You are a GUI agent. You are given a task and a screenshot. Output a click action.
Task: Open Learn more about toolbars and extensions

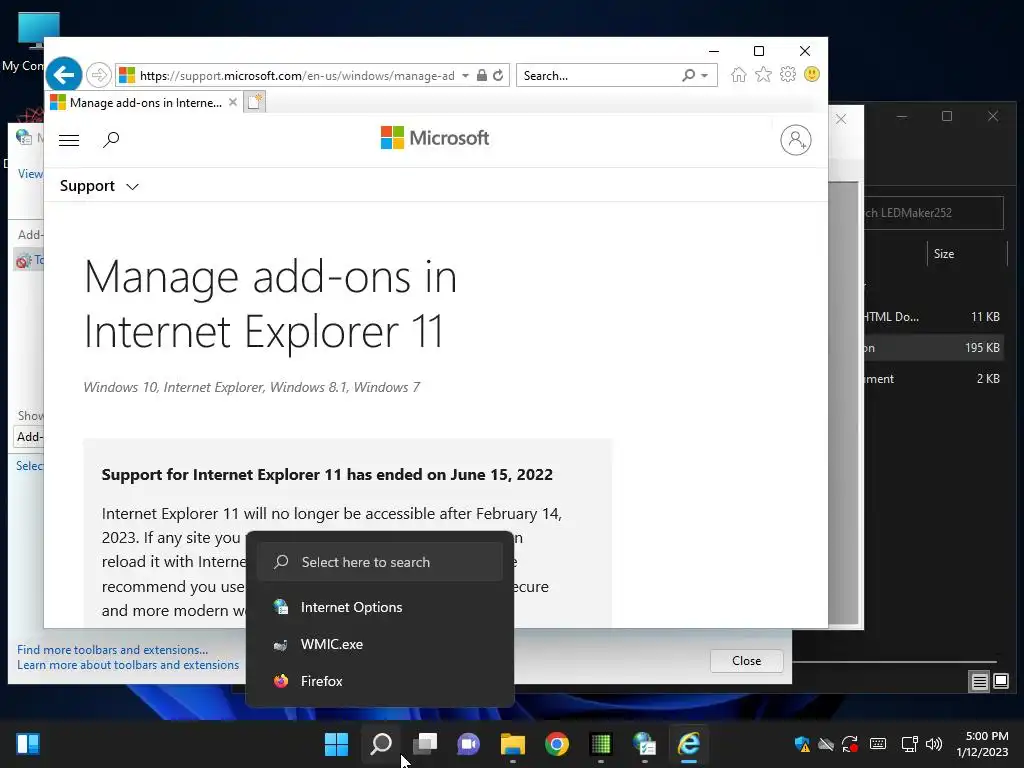(x=128, y=665)
